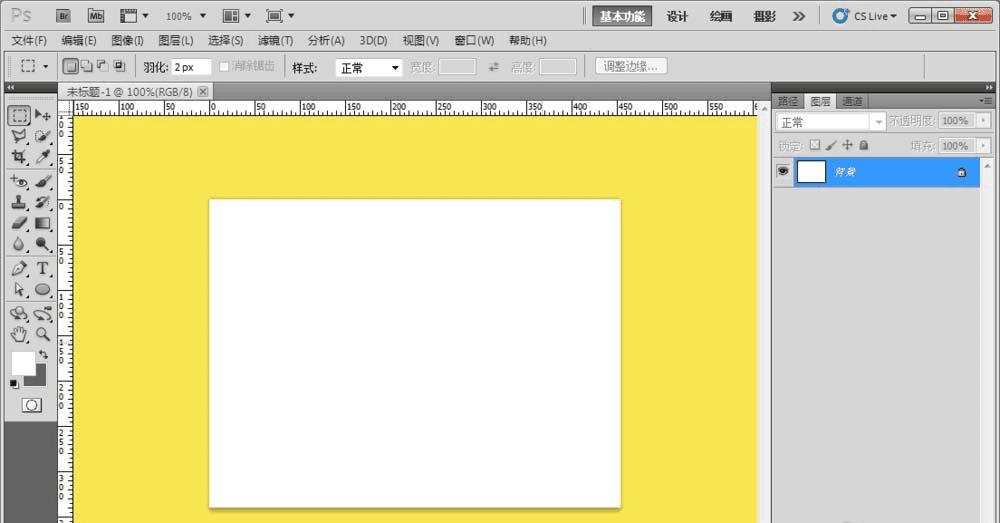The image size is (1000, 523).
Task: Open the CS Live menu button
Action: (x=864, y=16)
